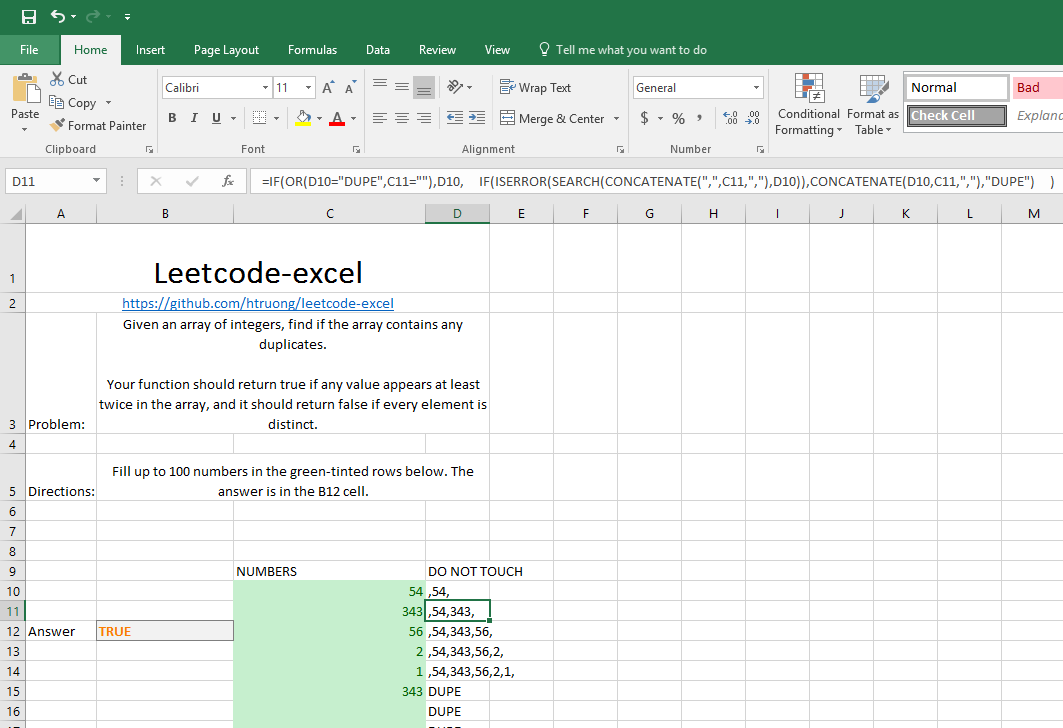The width and height of the screenshot is (1063, 728).
Task: Select the Format Painter brush
Action: coord(57,125)
